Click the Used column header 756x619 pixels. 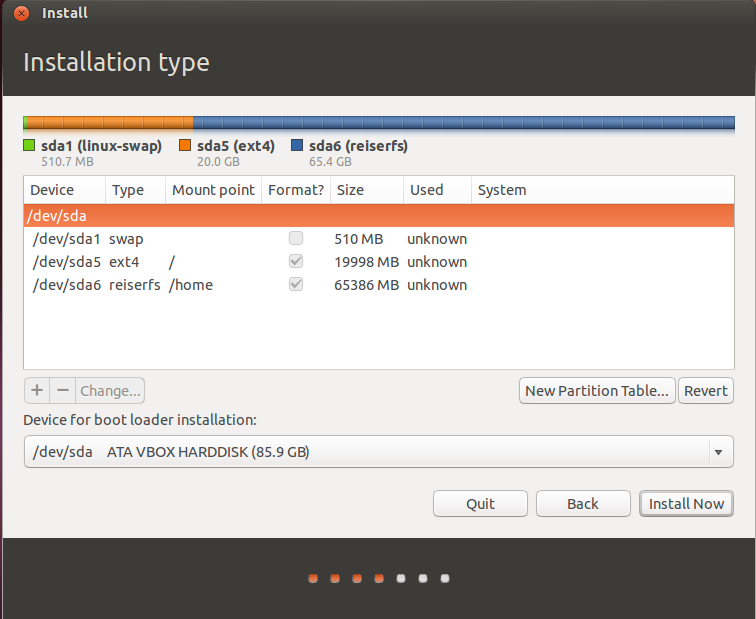point(437,190)
